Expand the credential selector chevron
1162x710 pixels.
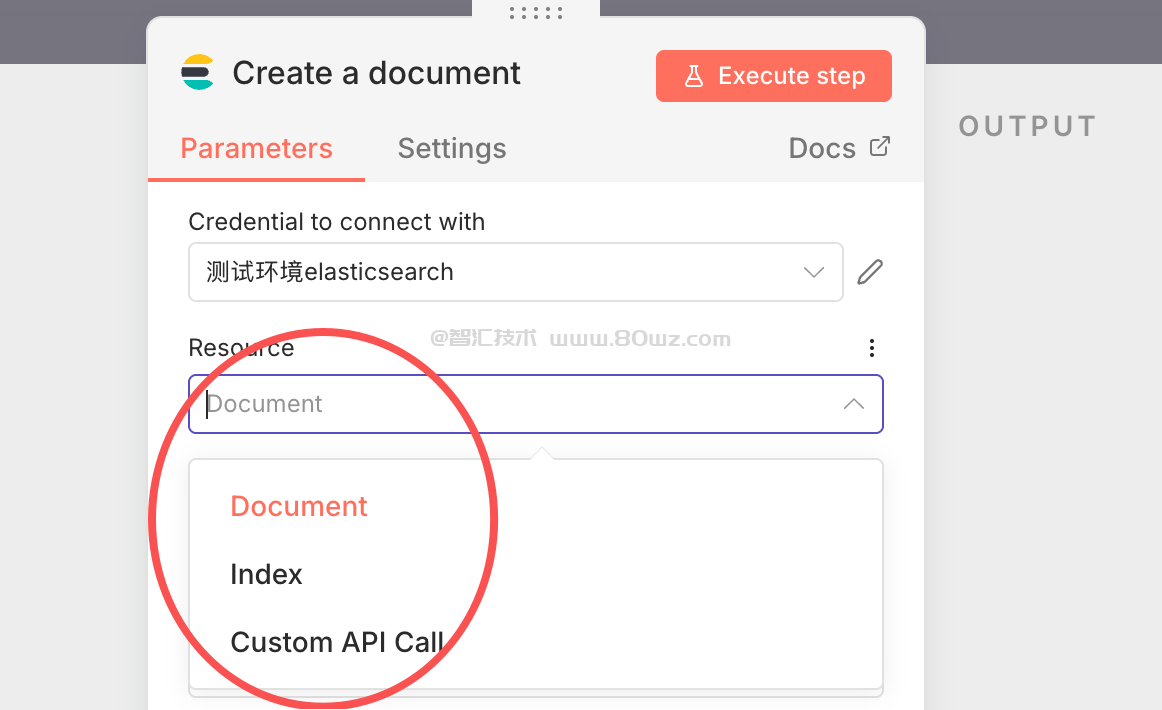(814, 272)
